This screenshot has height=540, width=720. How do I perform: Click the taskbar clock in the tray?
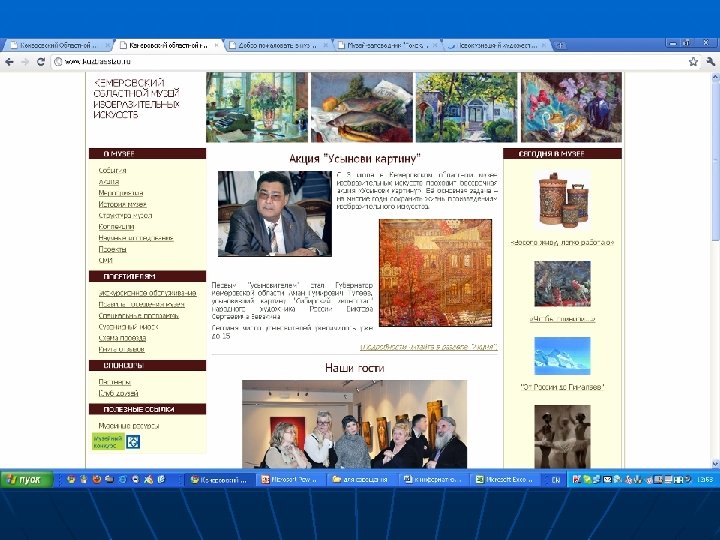pyautogui.click(x=705, y=480)
